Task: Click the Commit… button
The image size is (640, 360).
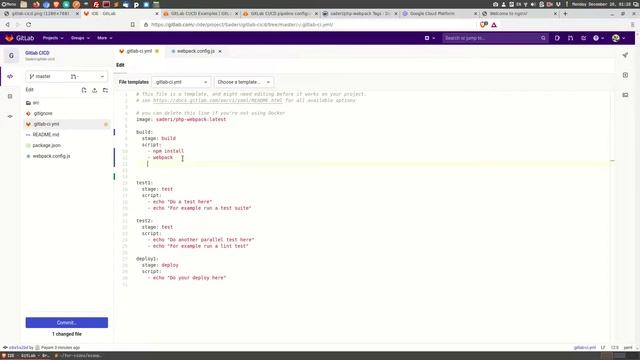Action: click(x=67, y=322)
